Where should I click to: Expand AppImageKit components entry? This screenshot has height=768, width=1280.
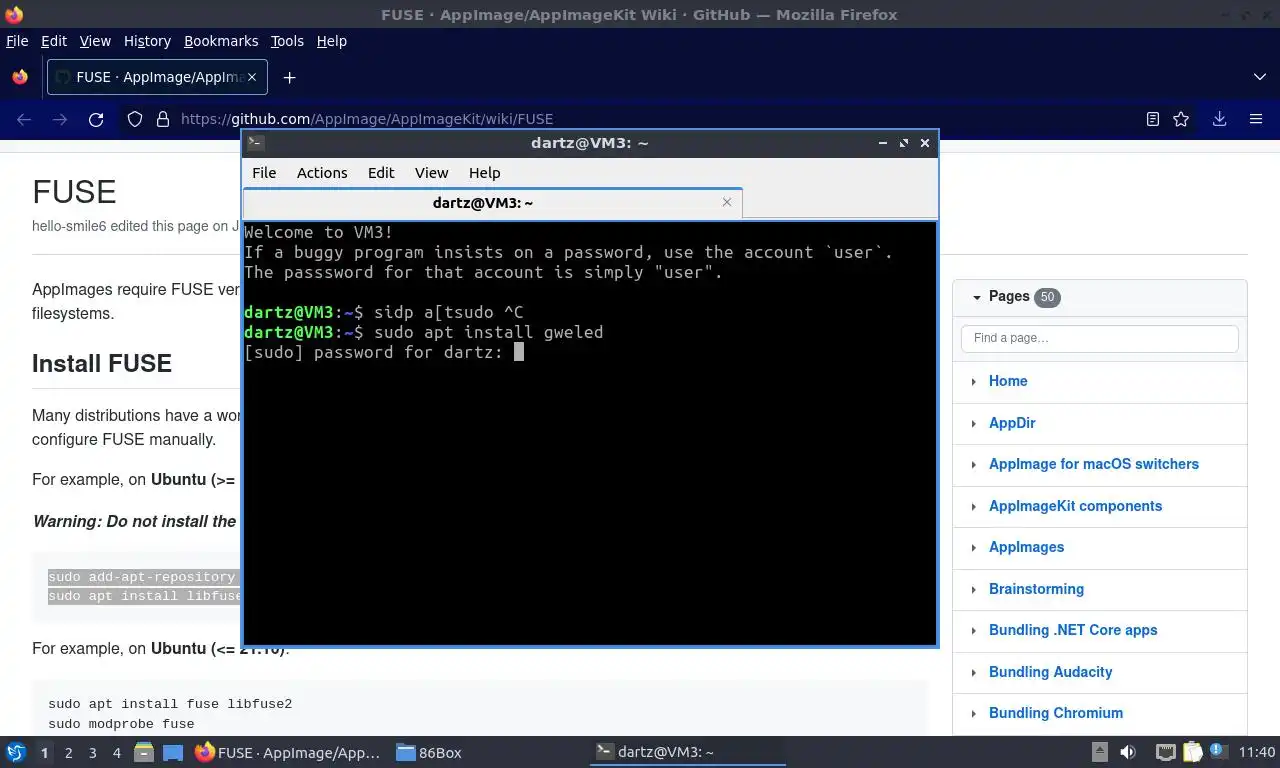[x=974, y=506]
